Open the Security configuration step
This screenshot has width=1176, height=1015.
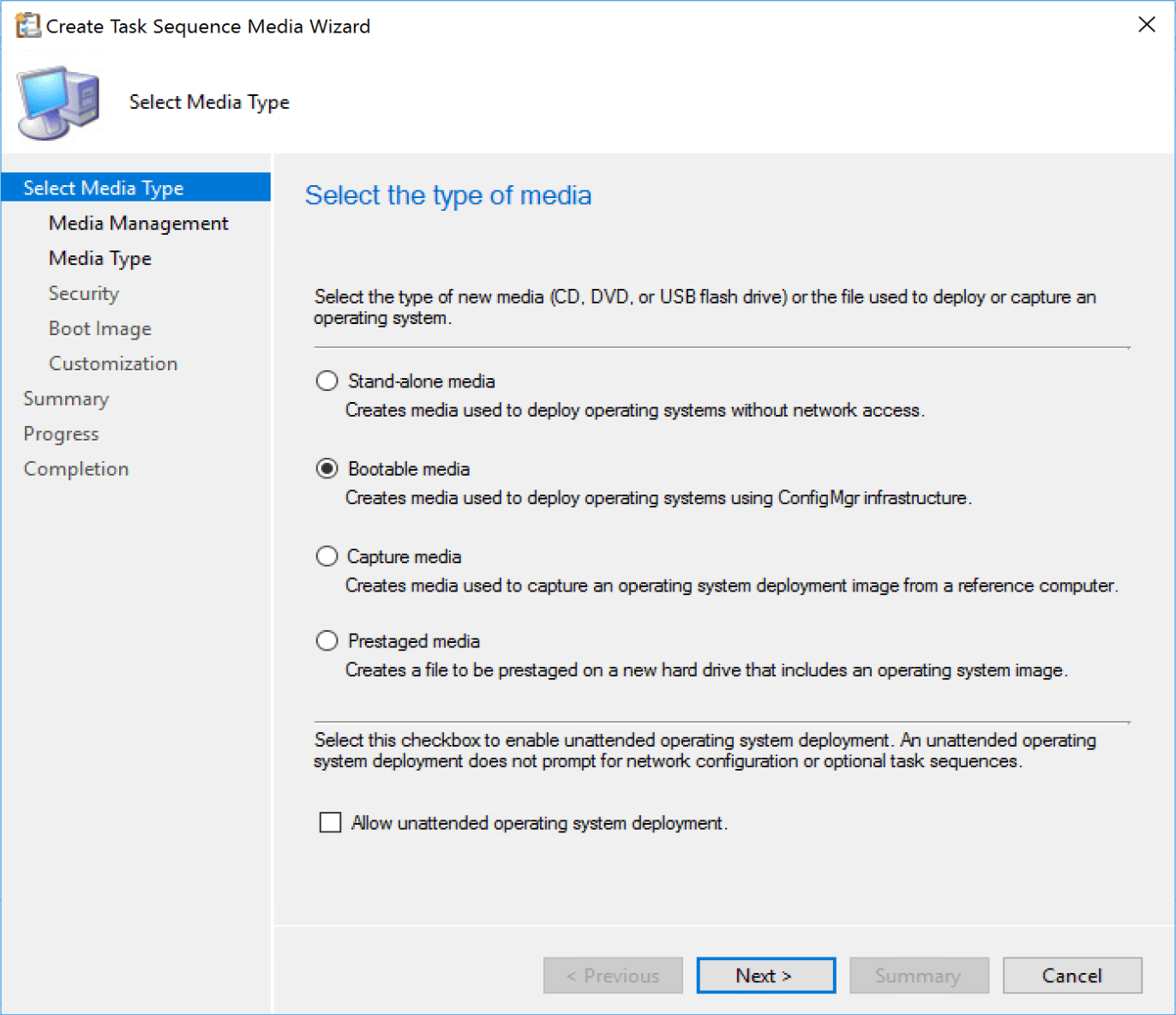(83, 293)
